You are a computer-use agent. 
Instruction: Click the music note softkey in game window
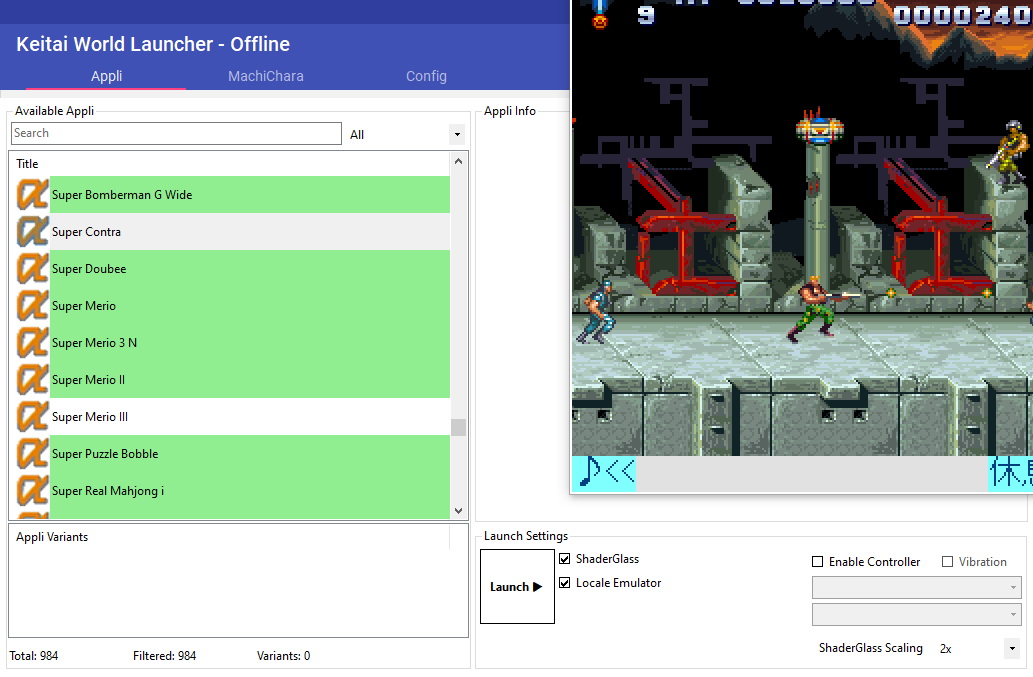click(x=603, y=473)
